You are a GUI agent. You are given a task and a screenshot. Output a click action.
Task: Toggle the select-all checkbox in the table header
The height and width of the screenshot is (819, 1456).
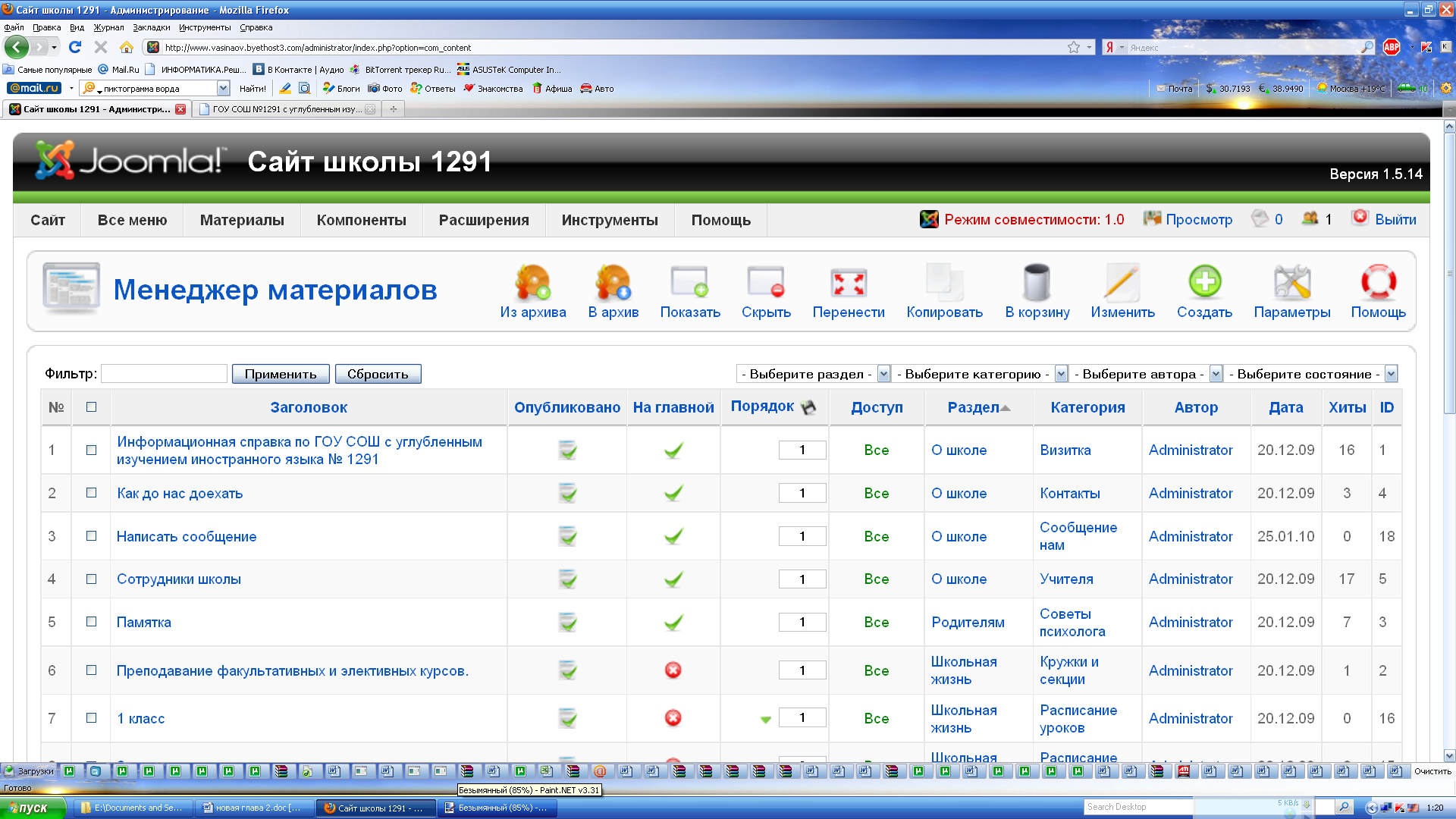[x=92, y=407]
